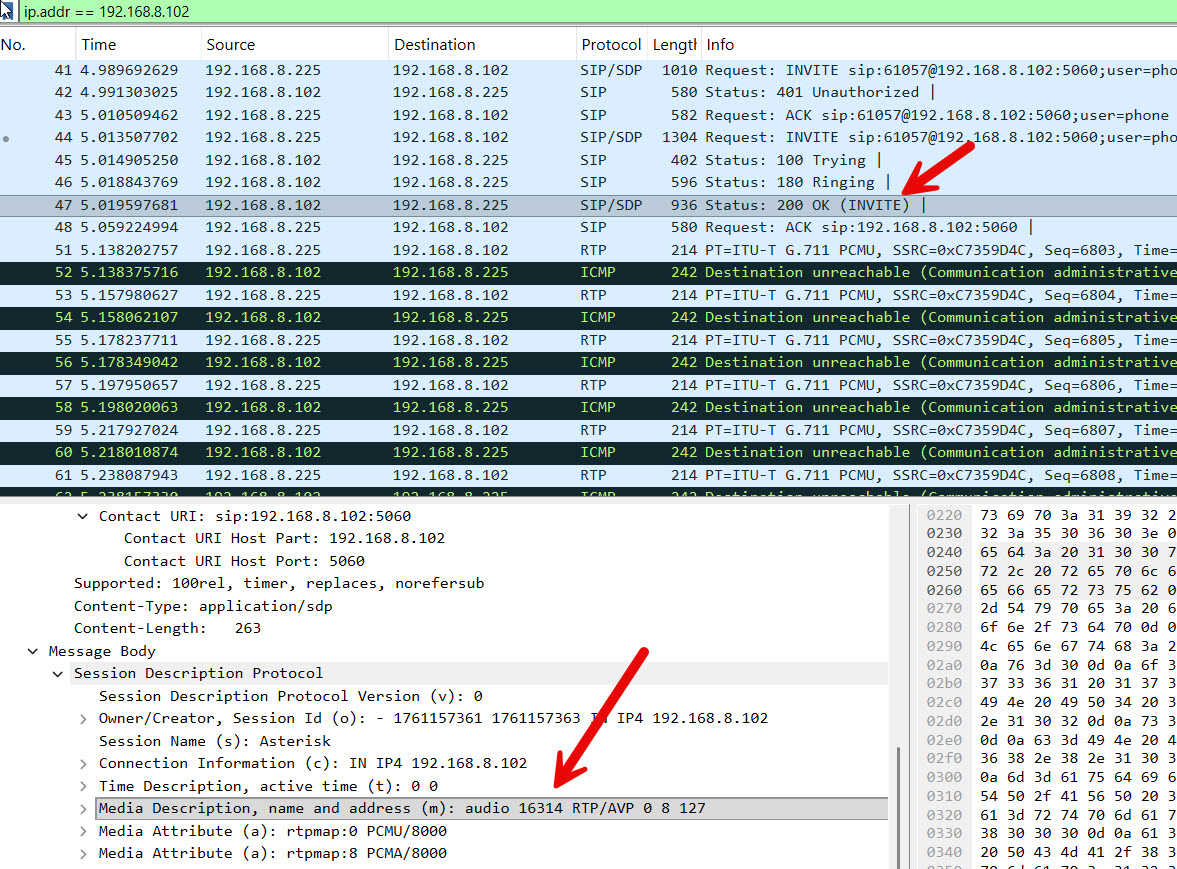Select packet 42 with 401 Unauthorized status
Screen dimensions: 1177x869
[500, 92]
